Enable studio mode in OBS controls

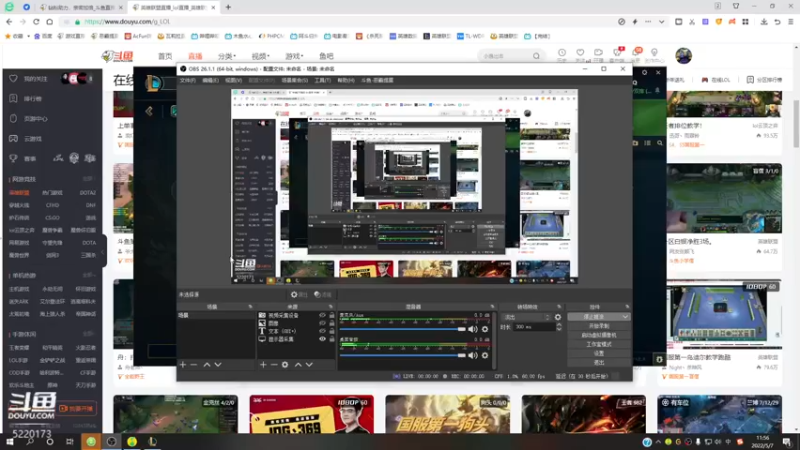point(598,344)
